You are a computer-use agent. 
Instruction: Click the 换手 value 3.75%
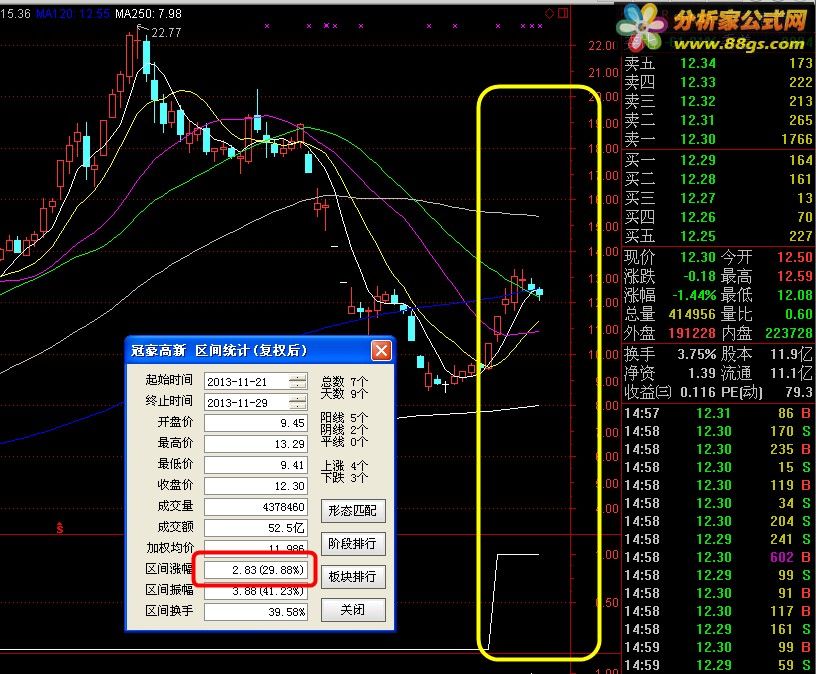click(x=696, y=354)
